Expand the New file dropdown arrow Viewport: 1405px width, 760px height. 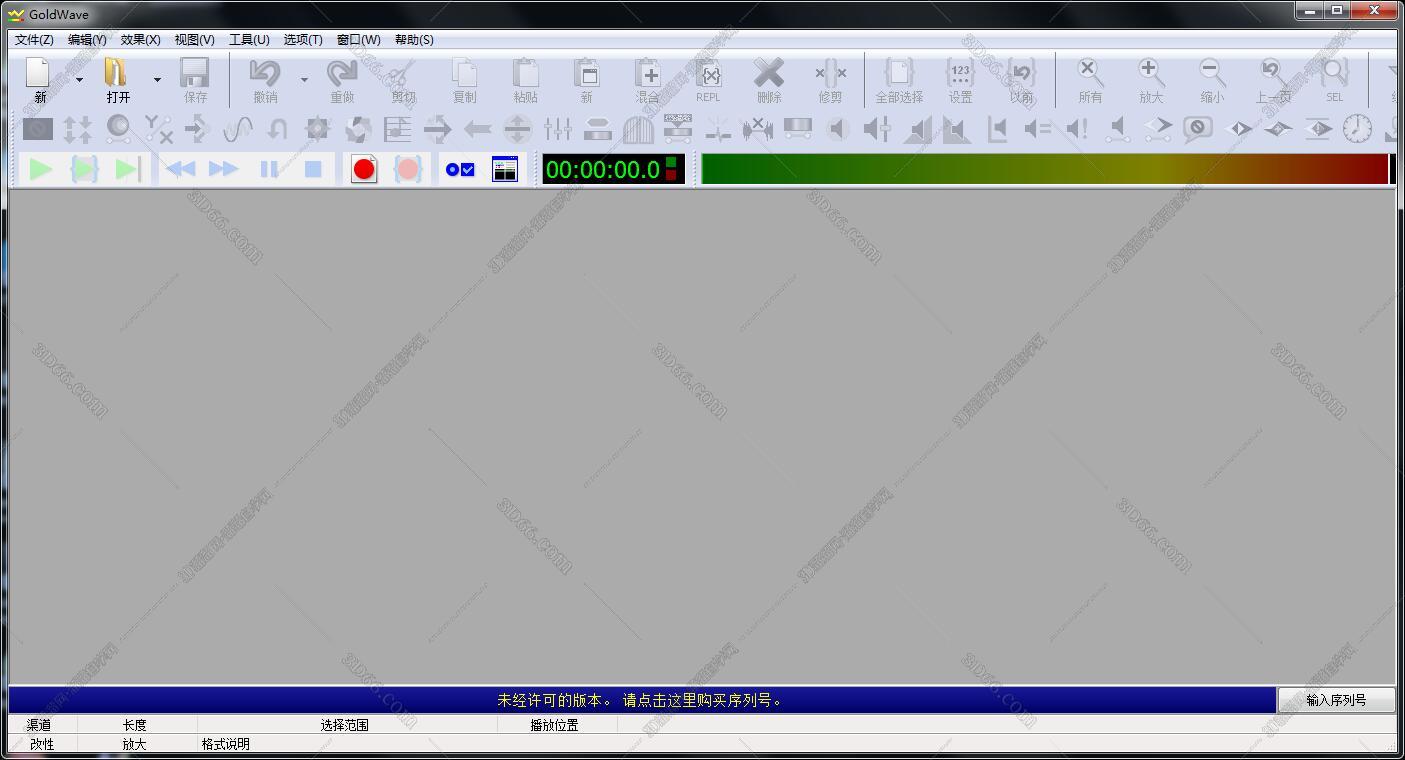(x=79, y=80)
